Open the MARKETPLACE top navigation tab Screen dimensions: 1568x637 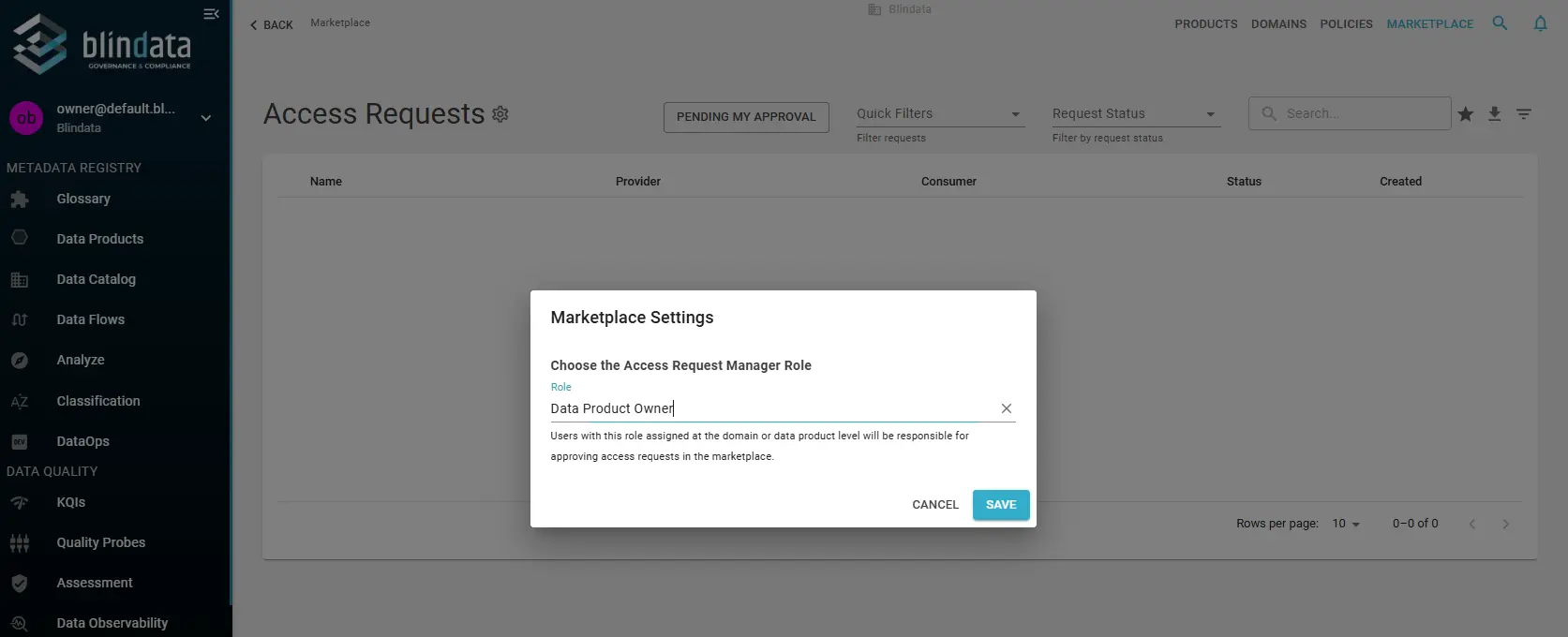click(1429, 24)
